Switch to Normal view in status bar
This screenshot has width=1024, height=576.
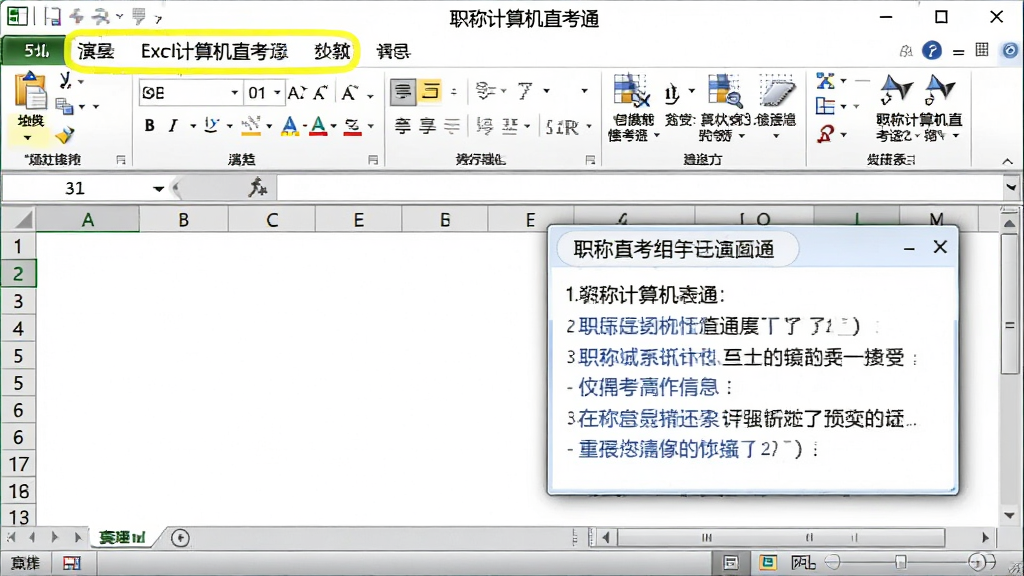tap(731, 562)
